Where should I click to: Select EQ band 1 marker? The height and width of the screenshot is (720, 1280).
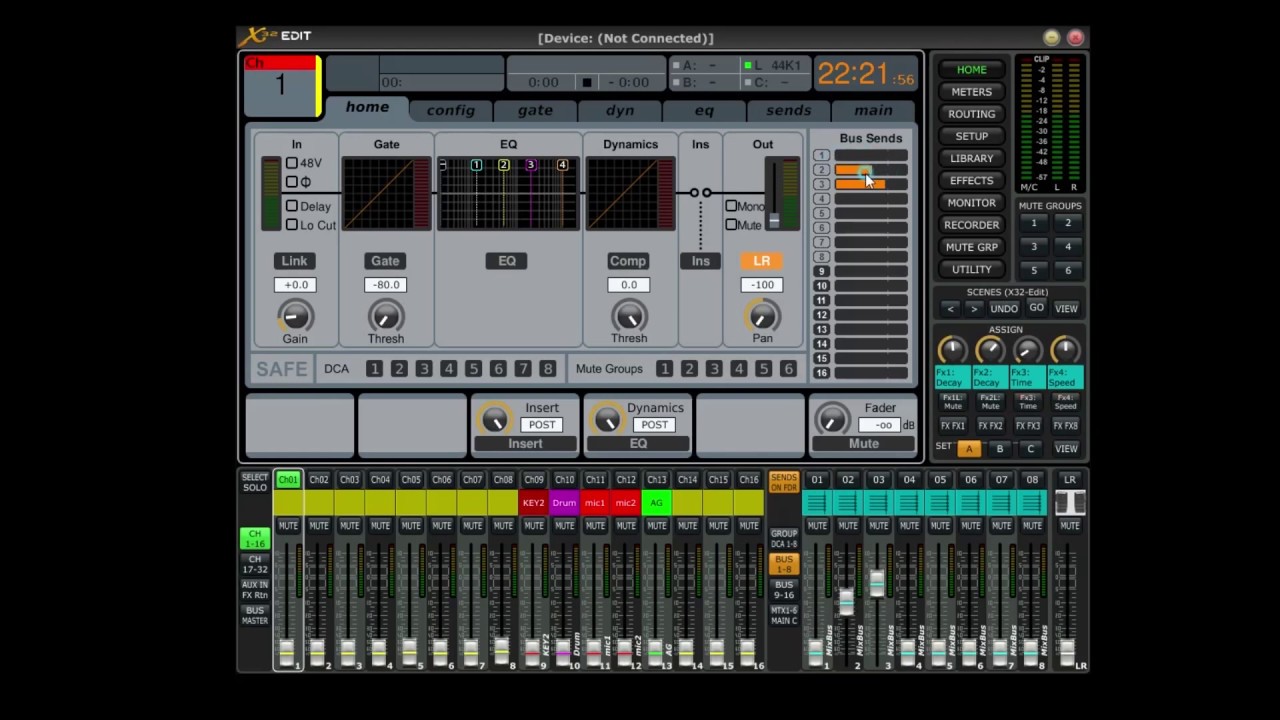[476, 165]
